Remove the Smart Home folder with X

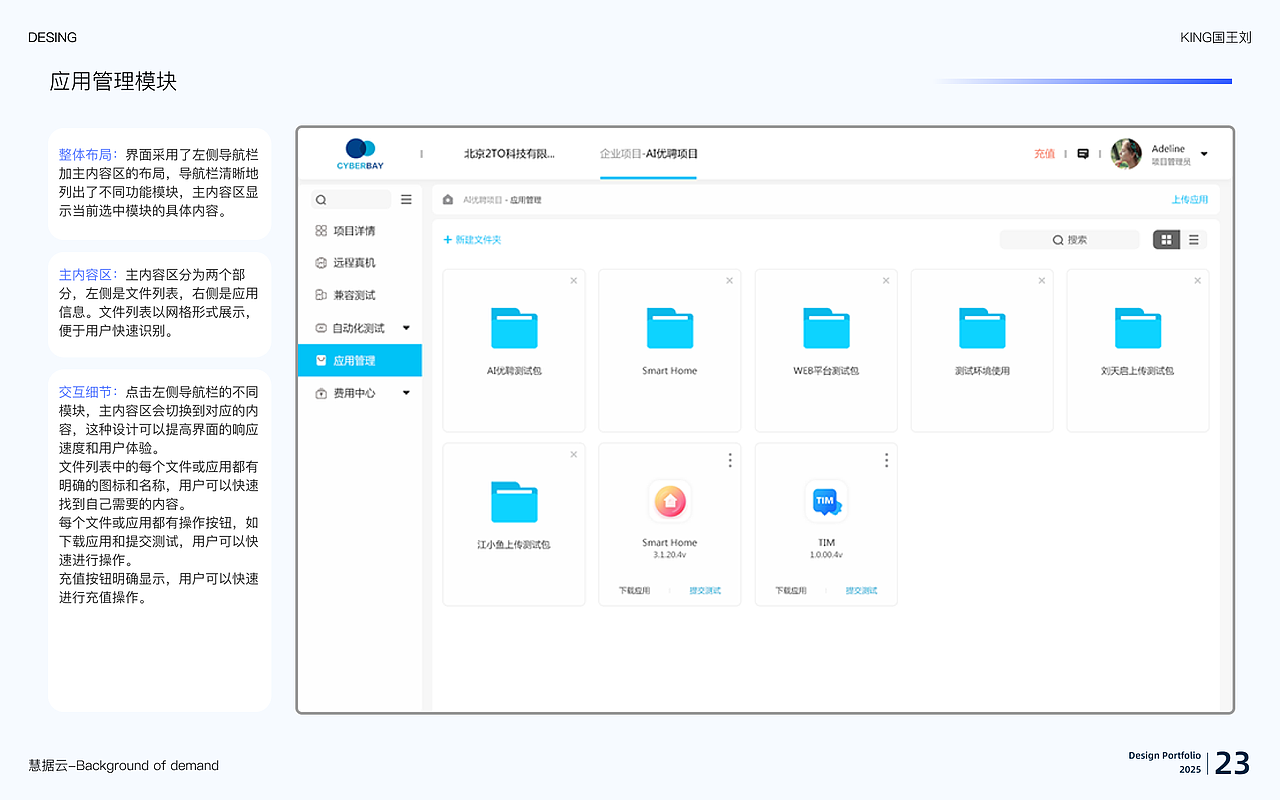tap(730, 281)
